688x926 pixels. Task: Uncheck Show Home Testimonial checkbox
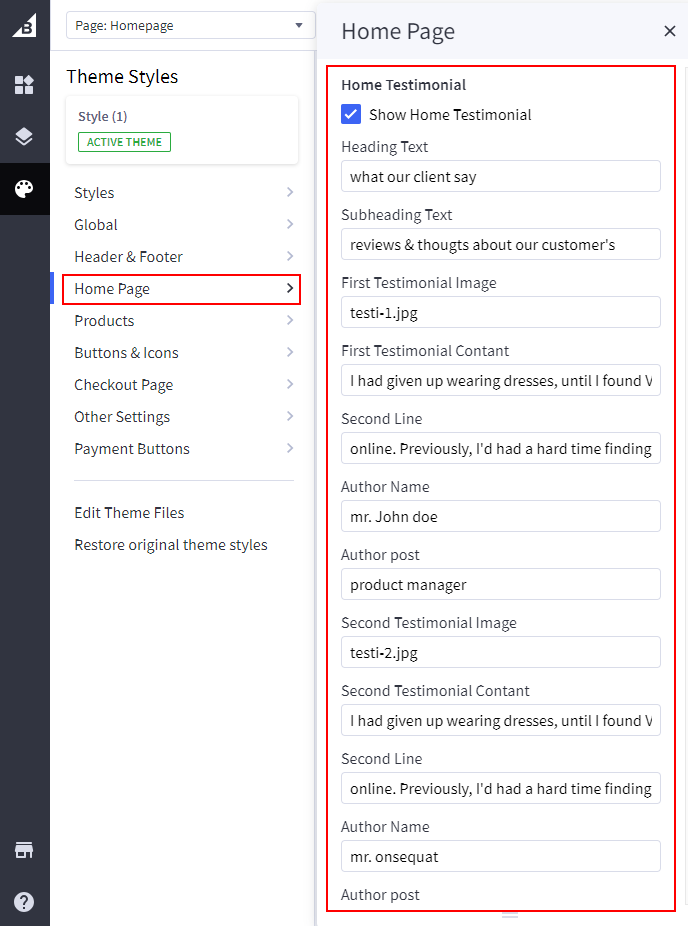[x=351, y=114]
